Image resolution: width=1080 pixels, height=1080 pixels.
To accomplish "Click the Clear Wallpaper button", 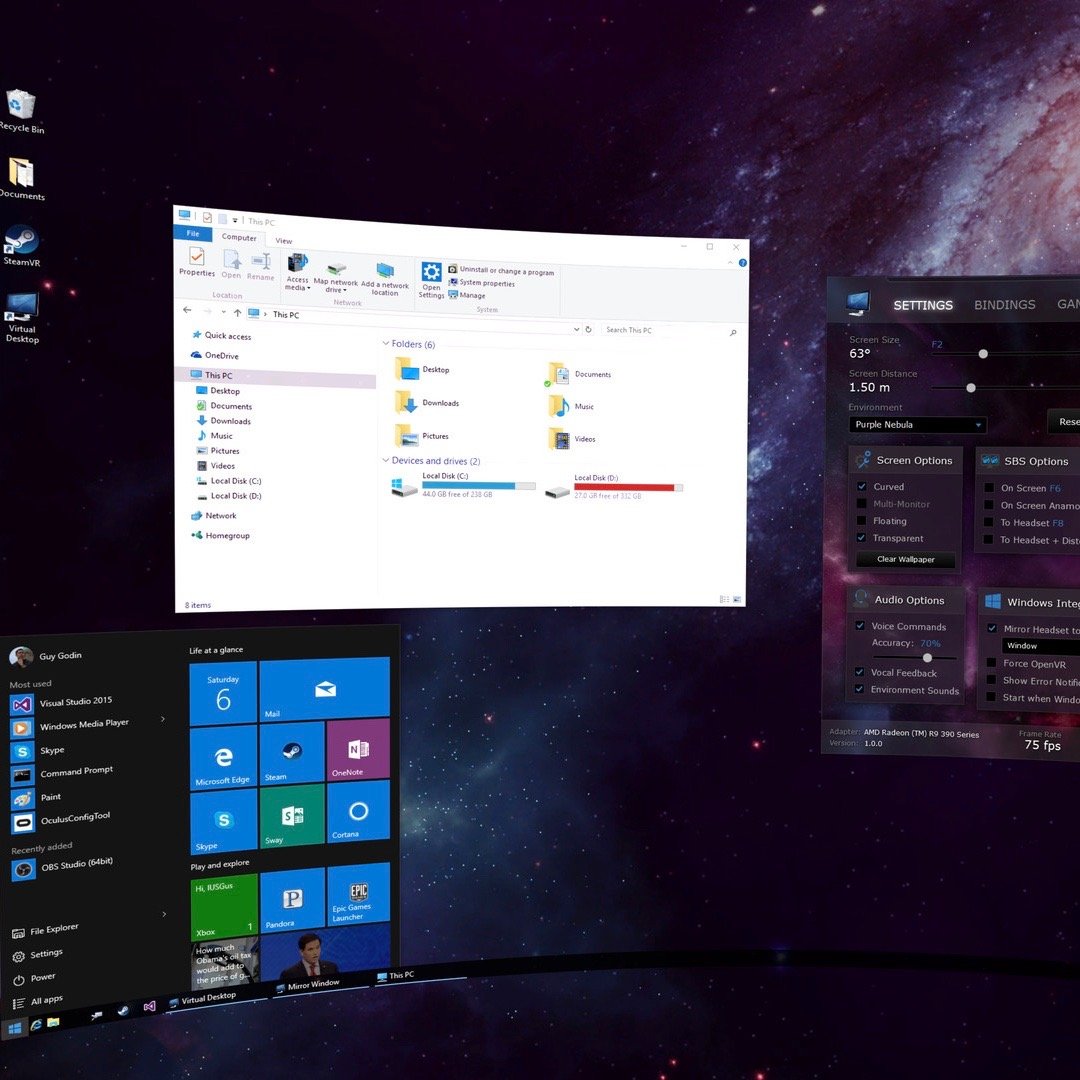I will pos(905,559).
